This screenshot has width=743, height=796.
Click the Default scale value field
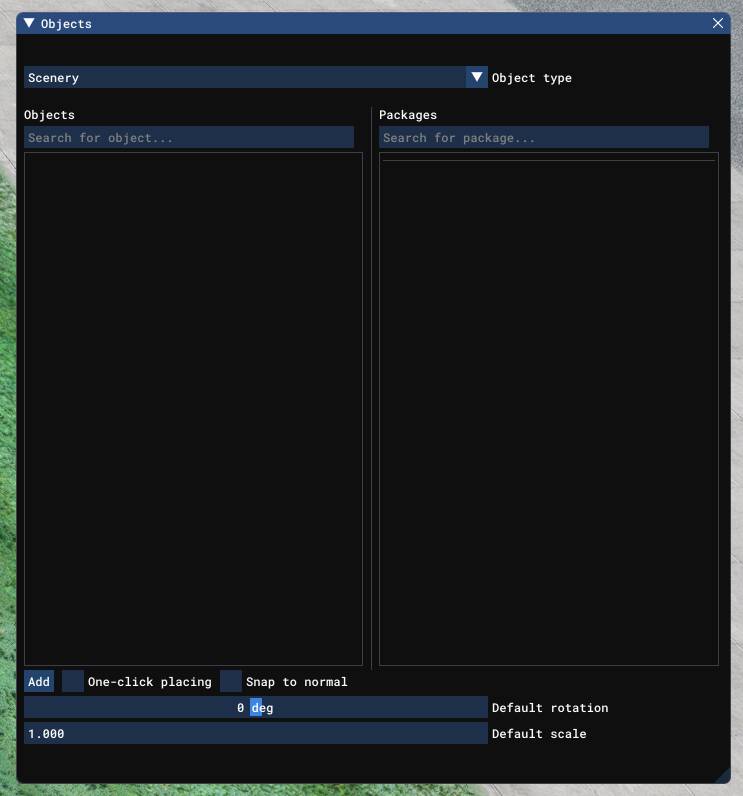(256, 734)
